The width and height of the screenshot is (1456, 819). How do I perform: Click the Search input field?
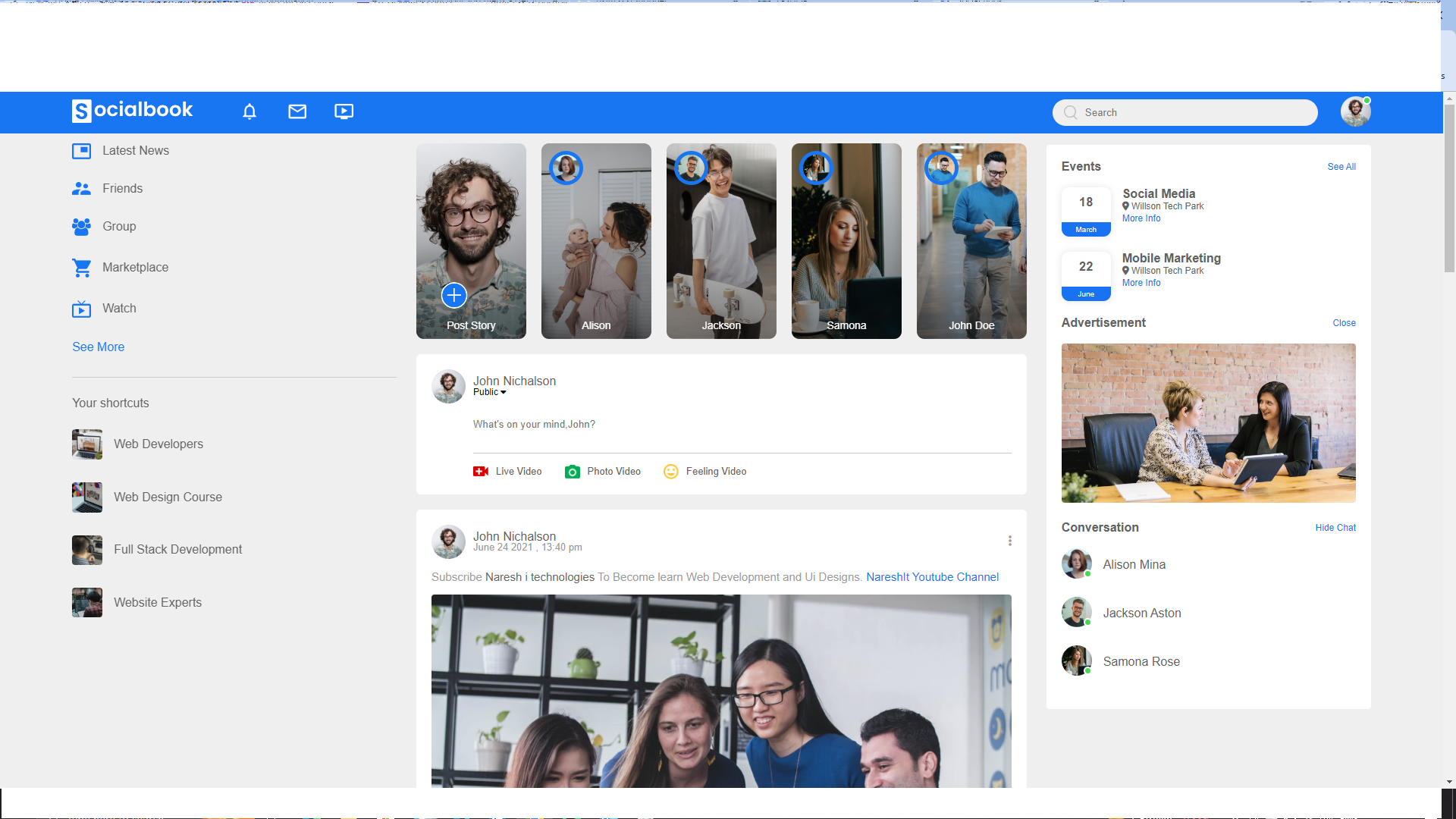[x=1194, y=113]
